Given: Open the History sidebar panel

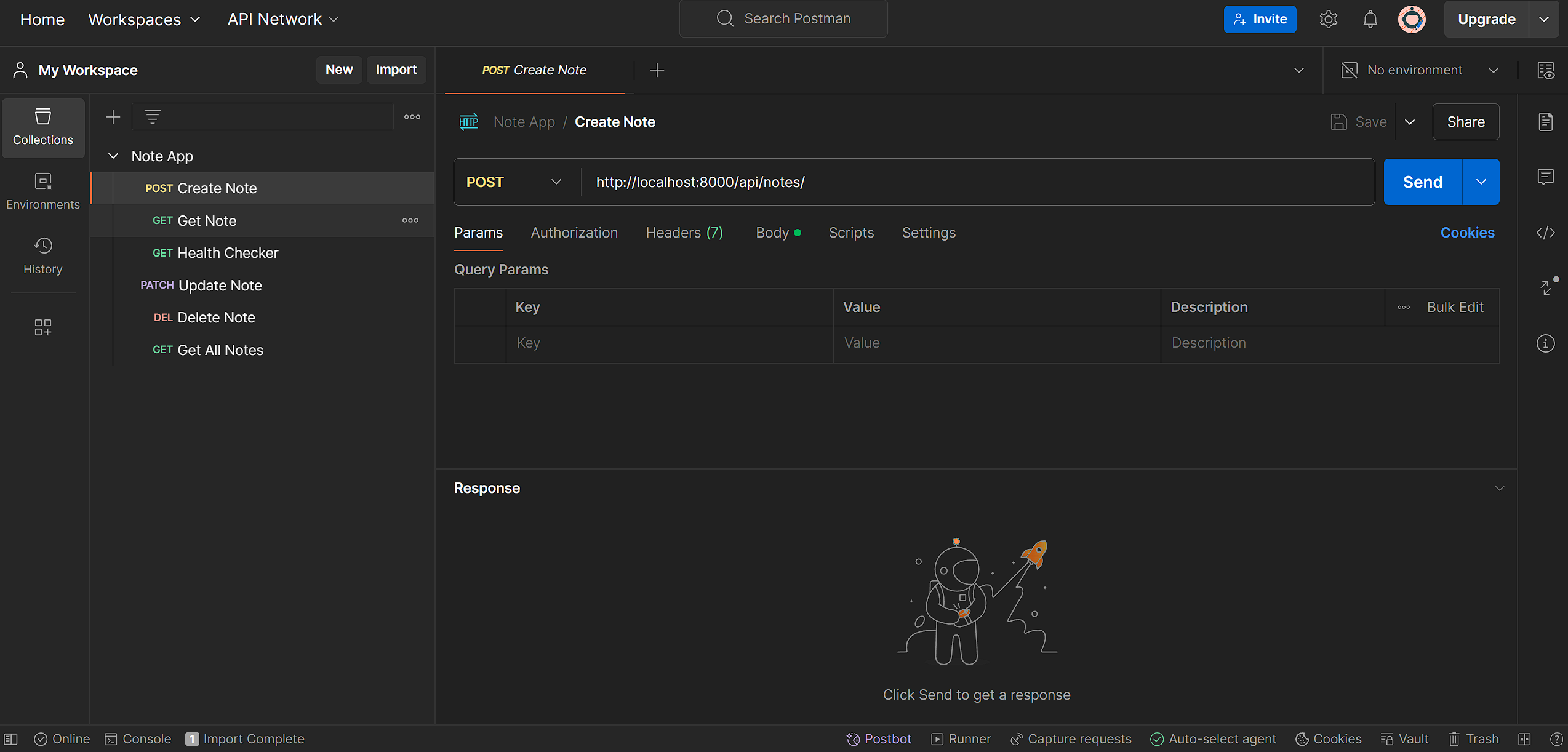Looking at the screenshot, I should [43, 256].
